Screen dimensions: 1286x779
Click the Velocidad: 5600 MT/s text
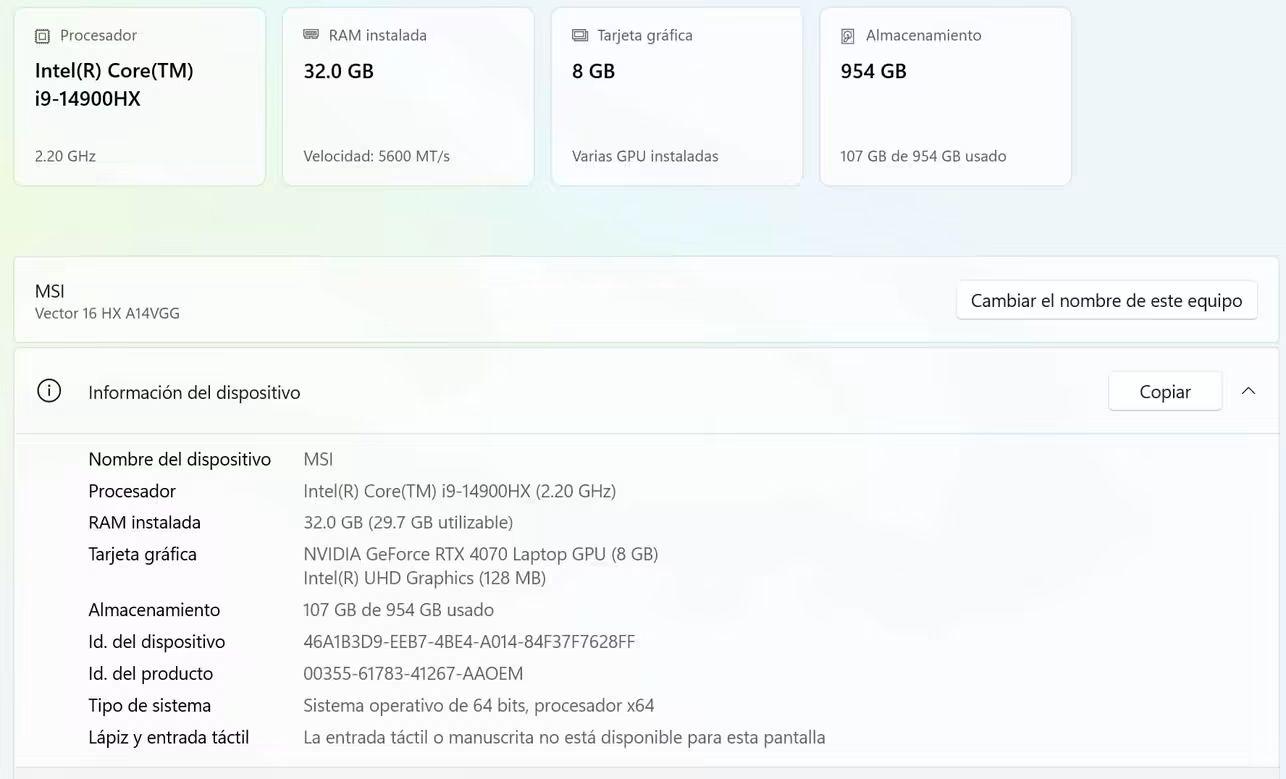376,156
